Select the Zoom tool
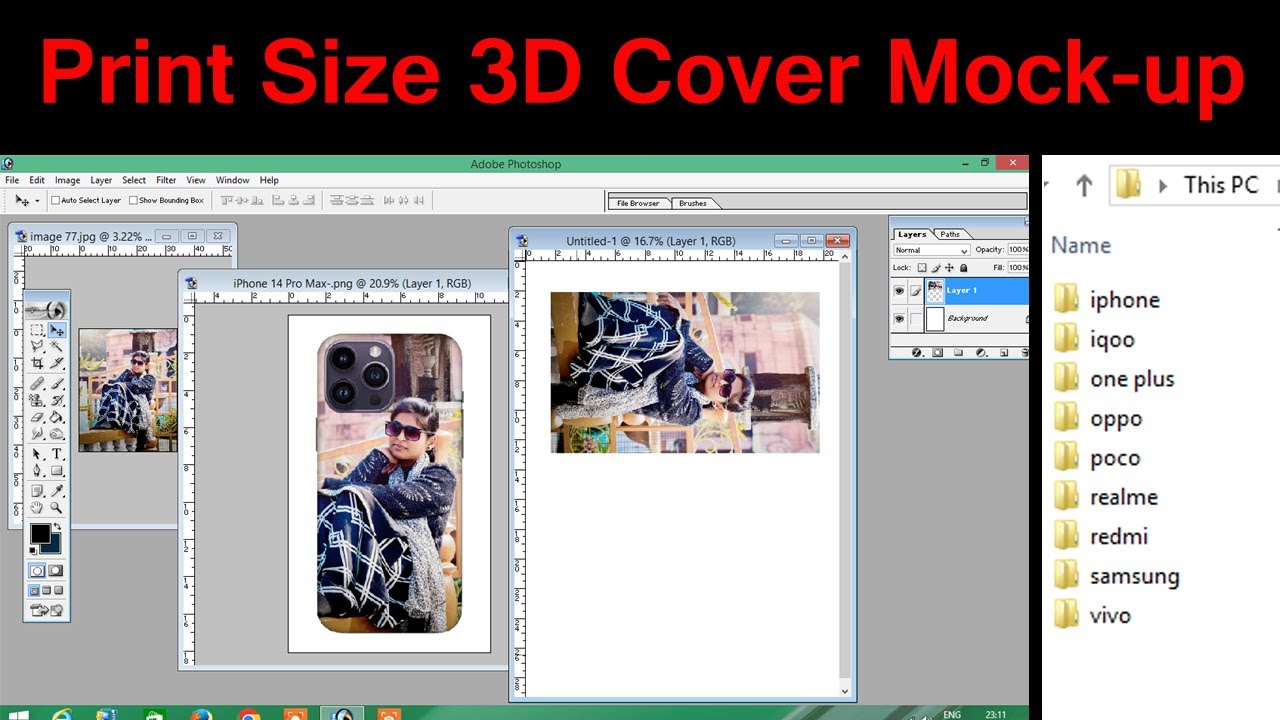The image size is (1280, 720). pos(57,507)
